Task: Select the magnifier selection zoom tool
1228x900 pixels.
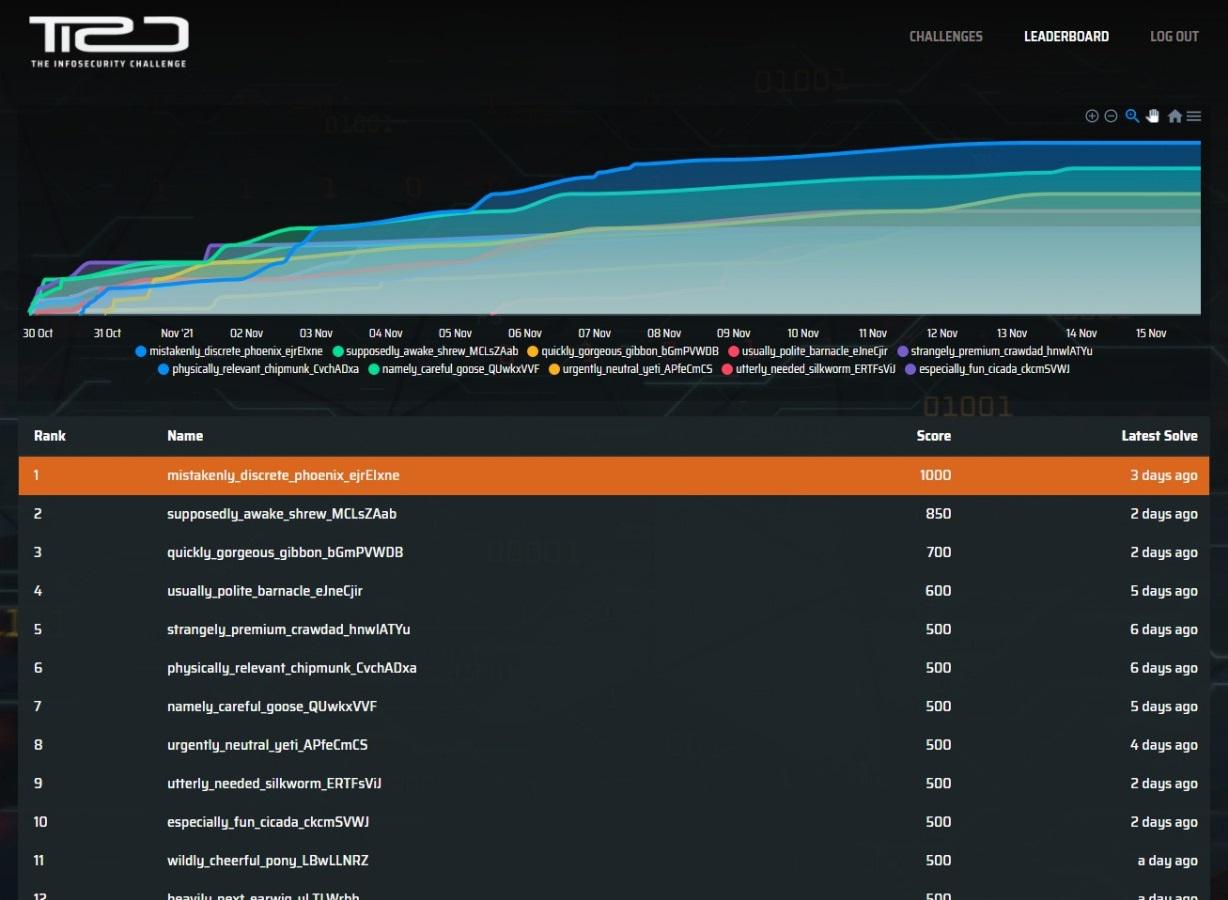Action: pyautogui.click(x=1132, y=116)
